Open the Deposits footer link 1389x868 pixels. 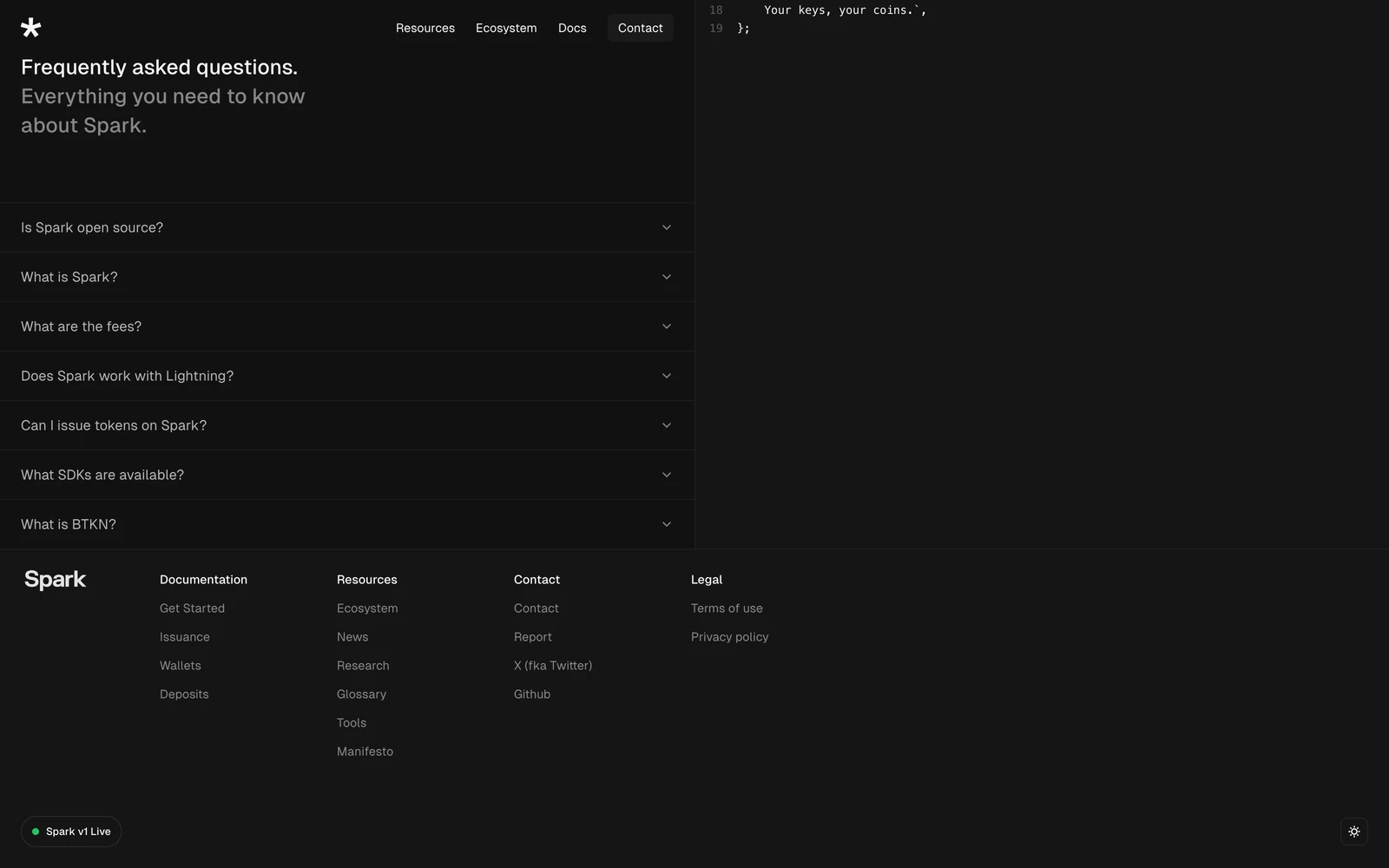coord(184,694)
